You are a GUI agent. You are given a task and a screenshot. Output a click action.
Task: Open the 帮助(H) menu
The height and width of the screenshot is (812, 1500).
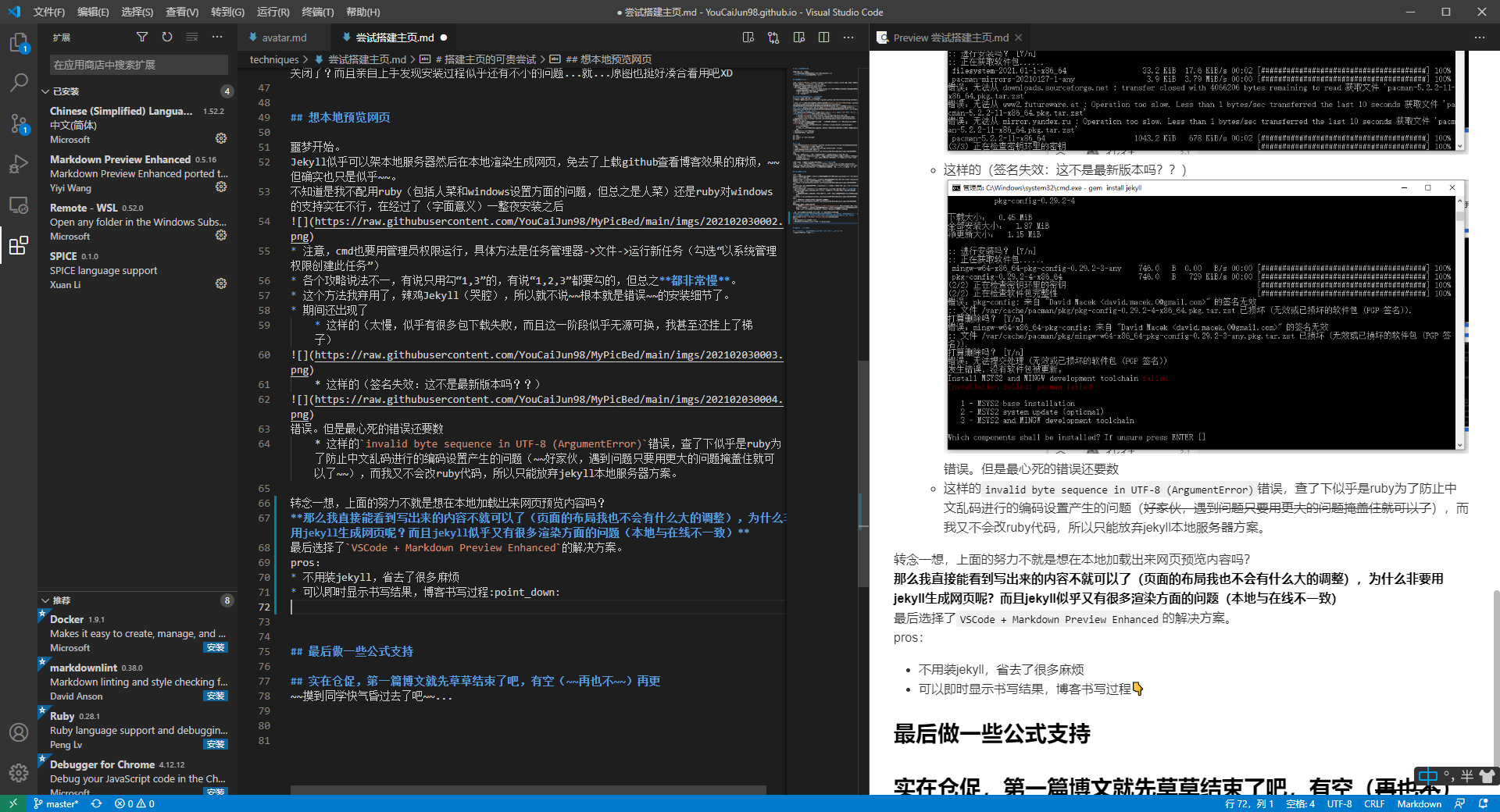(x=362, y=12)
